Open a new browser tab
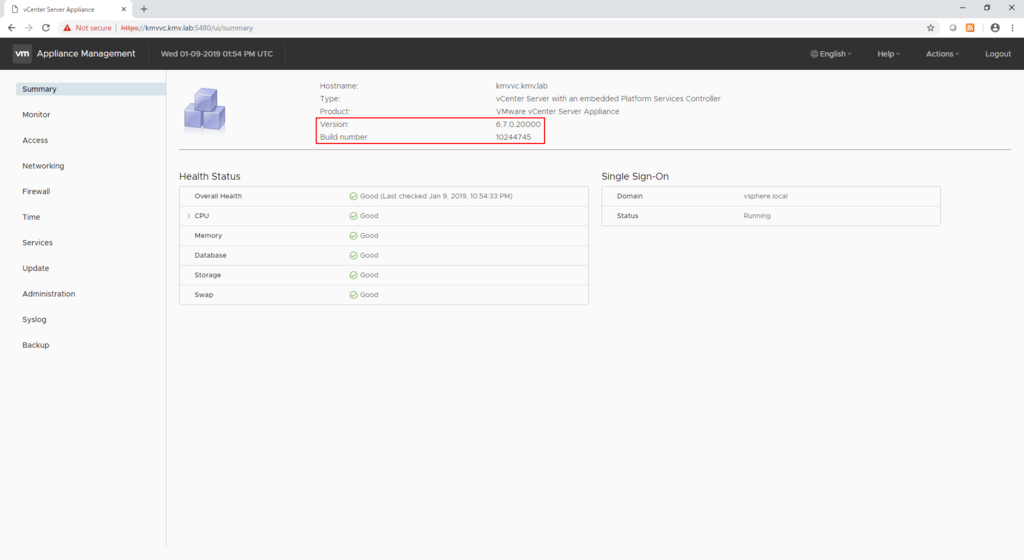 click(x=144, y=9)
